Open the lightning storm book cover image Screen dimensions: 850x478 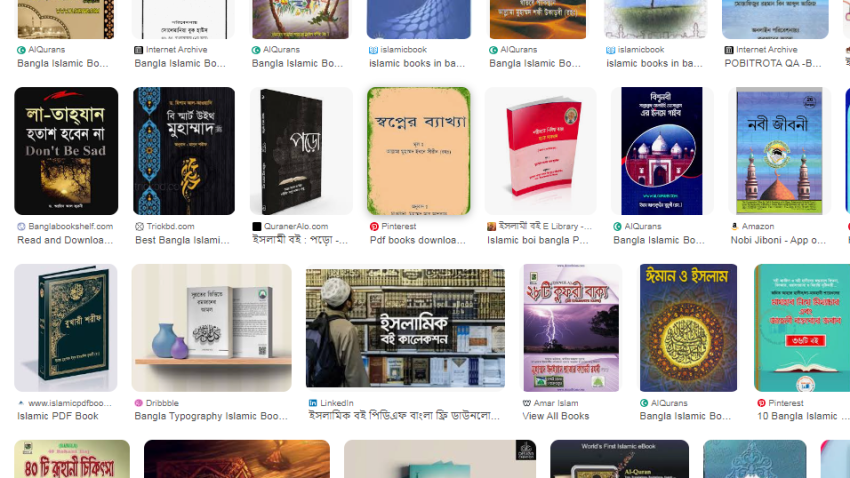tap(571, 328)
